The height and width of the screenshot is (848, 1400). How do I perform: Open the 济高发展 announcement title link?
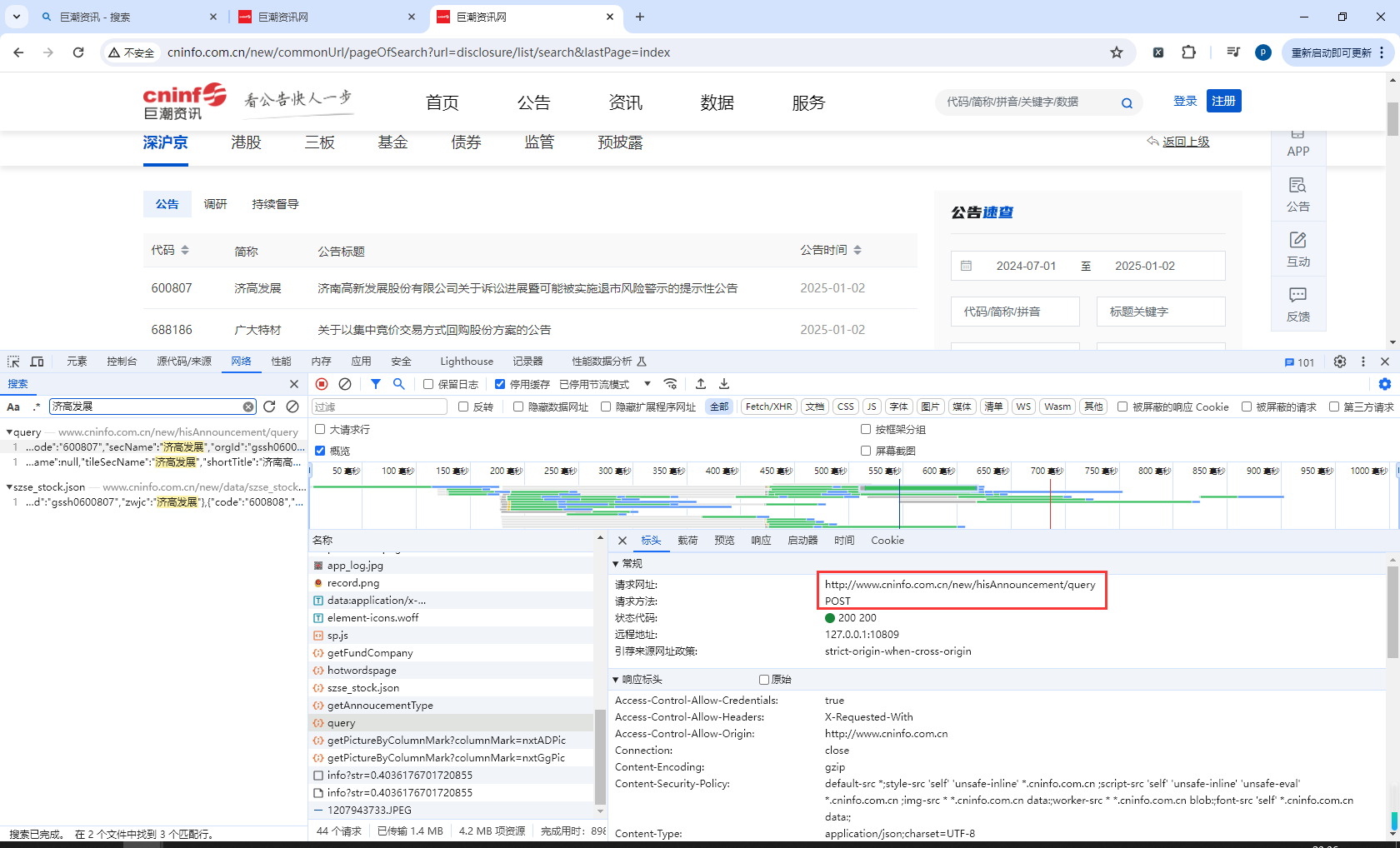coord(527,288)
